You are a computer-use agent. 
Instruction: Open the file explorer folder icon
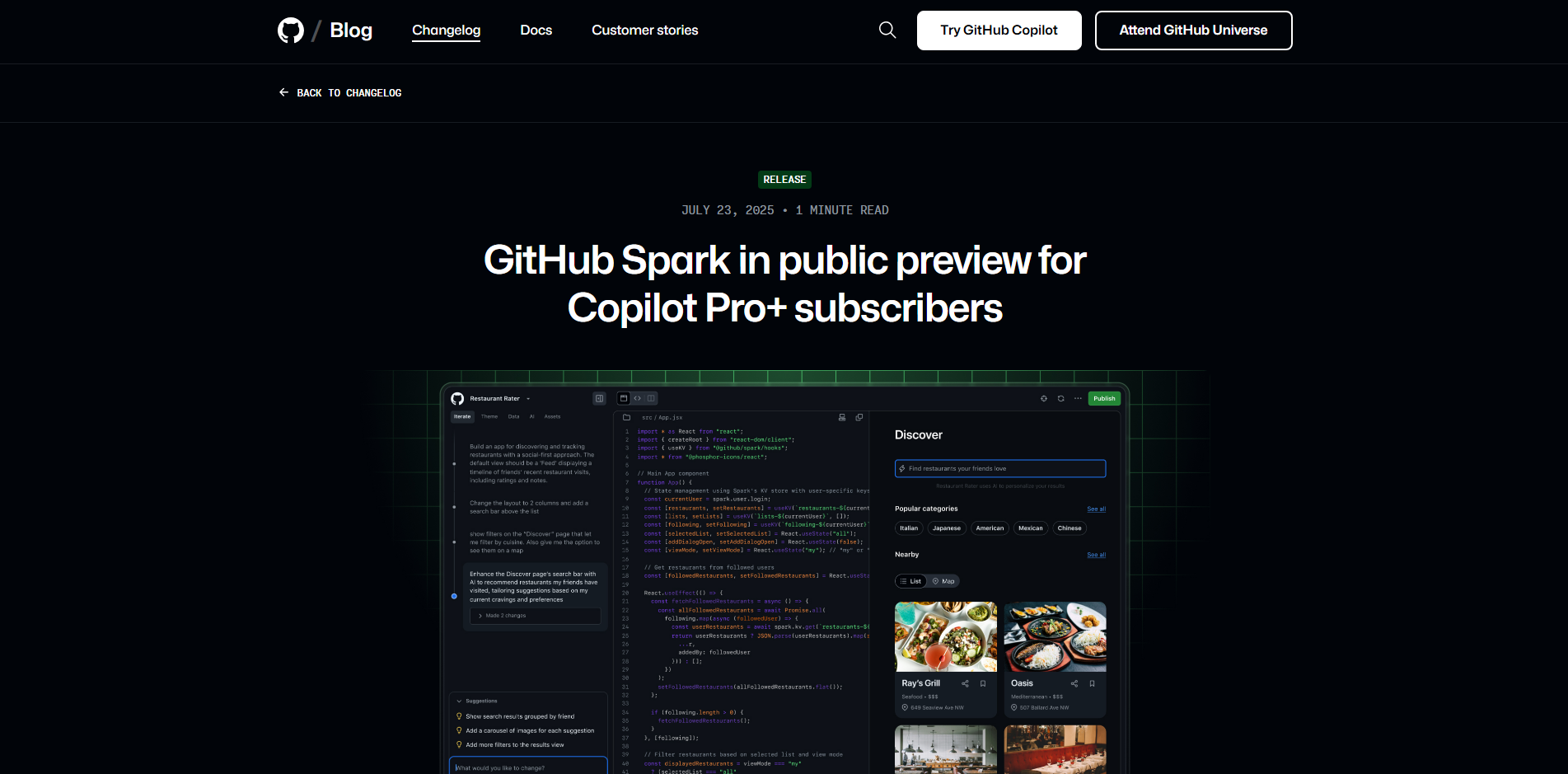click(x=626, y=418)
